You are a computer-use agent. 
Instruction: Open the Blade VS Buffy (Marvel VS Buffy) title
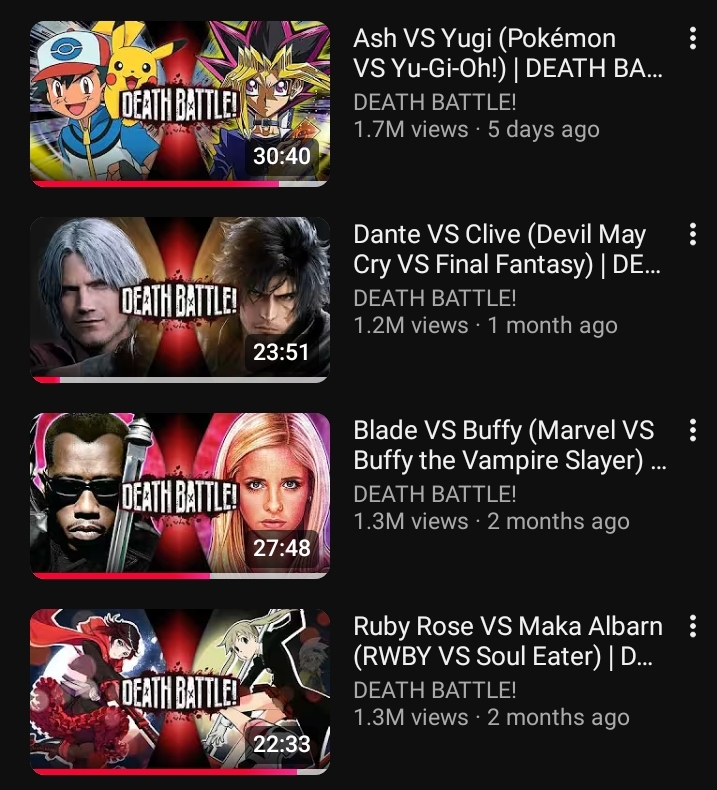tap(510, 445)
